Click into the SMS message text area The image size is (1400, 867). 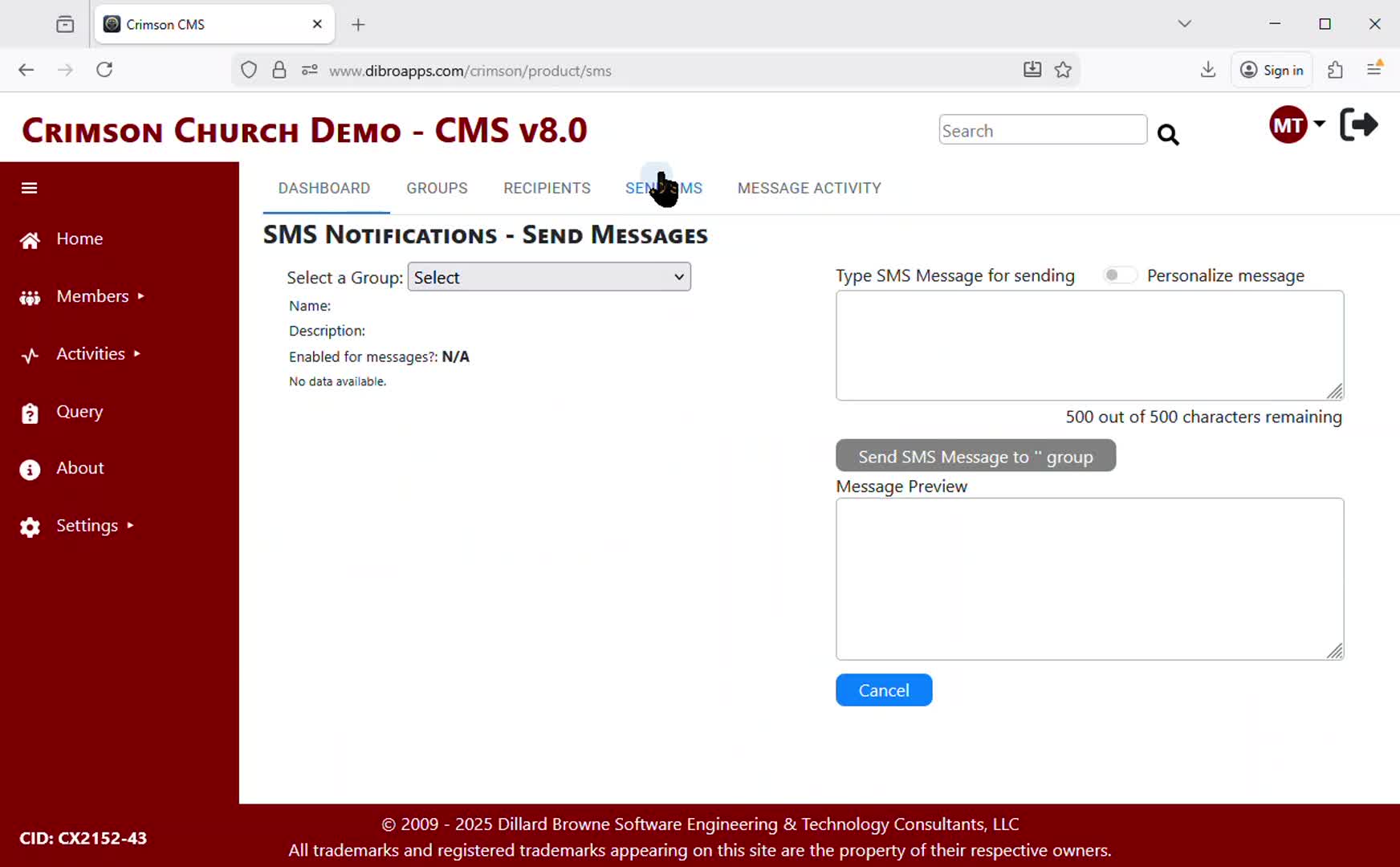pyautogui.click(x=1089, y=345)
